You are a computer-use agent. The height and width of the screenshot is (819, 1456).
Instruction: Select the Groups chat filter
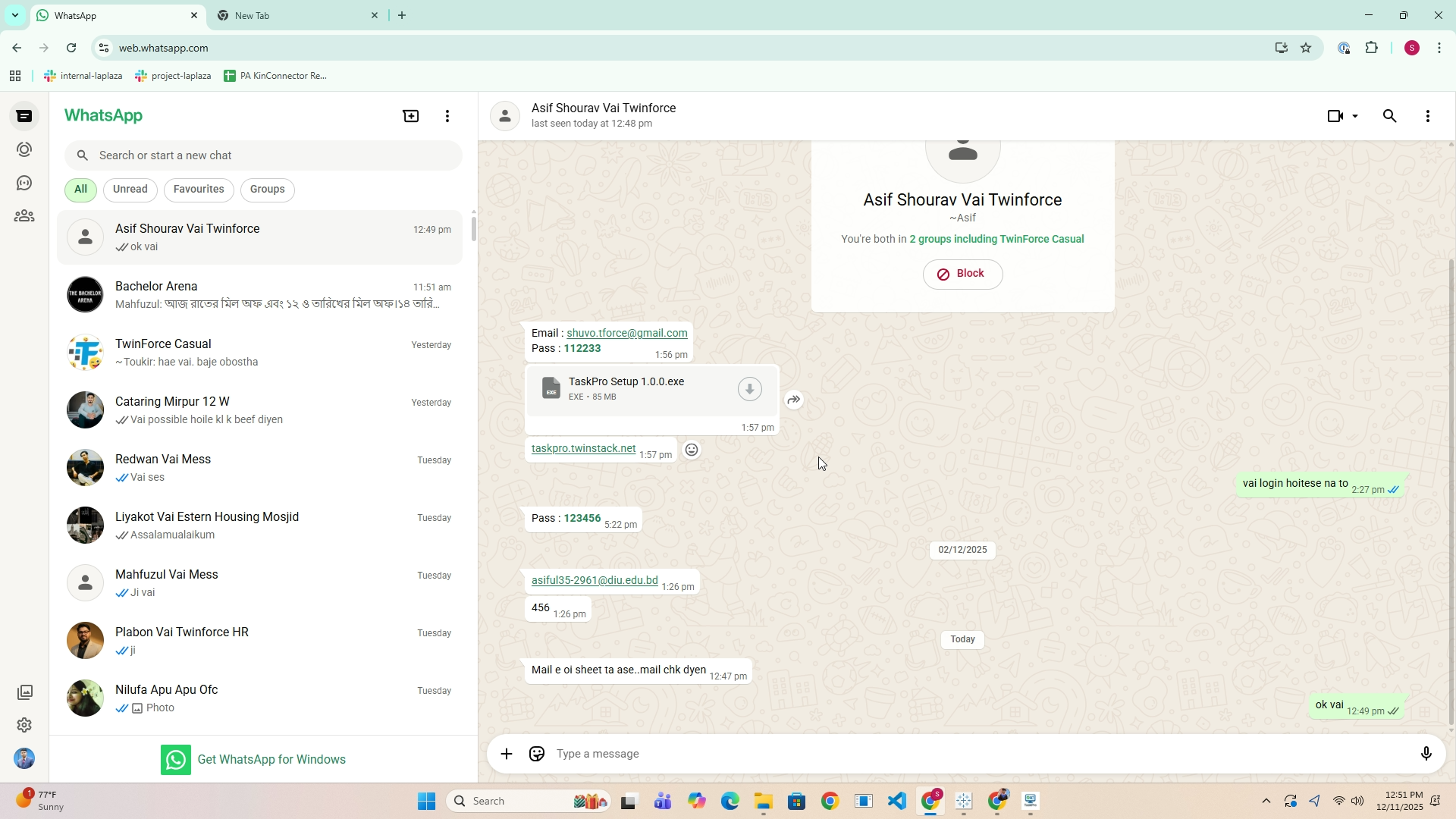tap(267, 190)
